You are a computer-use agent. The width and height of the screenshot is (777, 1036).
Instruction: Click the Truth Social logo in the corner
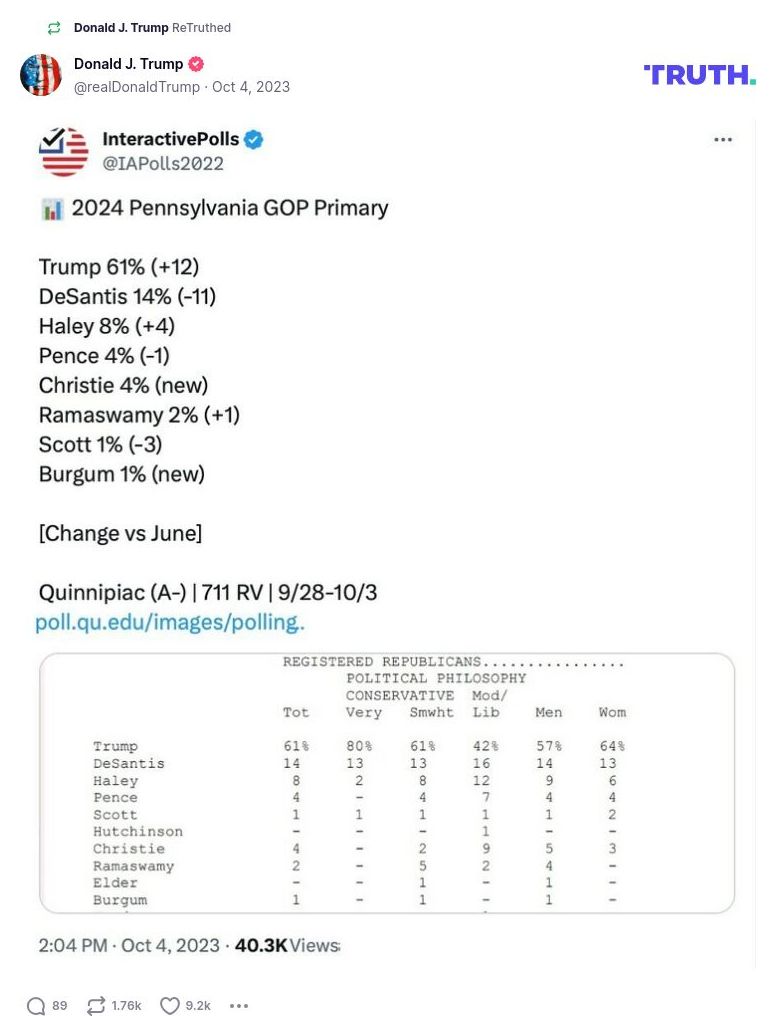tap(699, 74)
